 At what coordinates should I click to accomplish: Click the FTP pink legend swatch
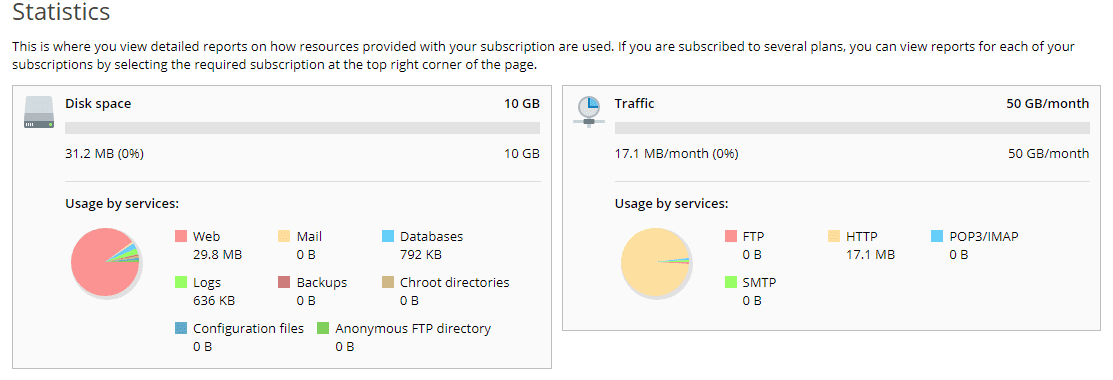[730, 236]
